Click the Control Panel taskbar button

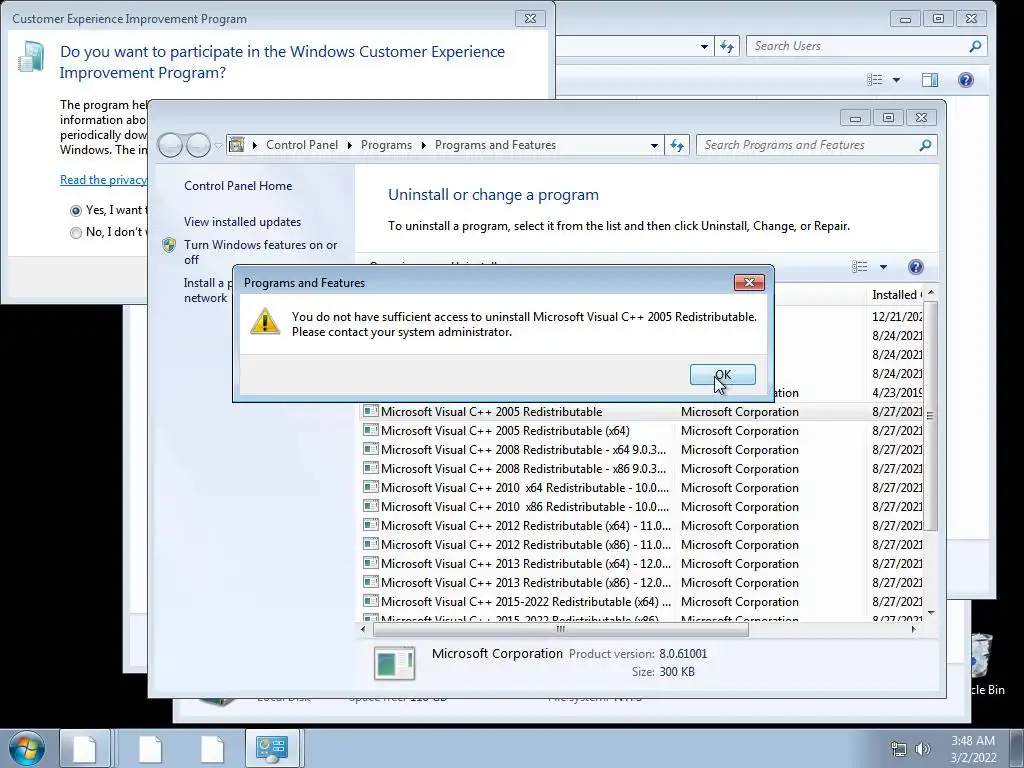click(x=272, y=748)
